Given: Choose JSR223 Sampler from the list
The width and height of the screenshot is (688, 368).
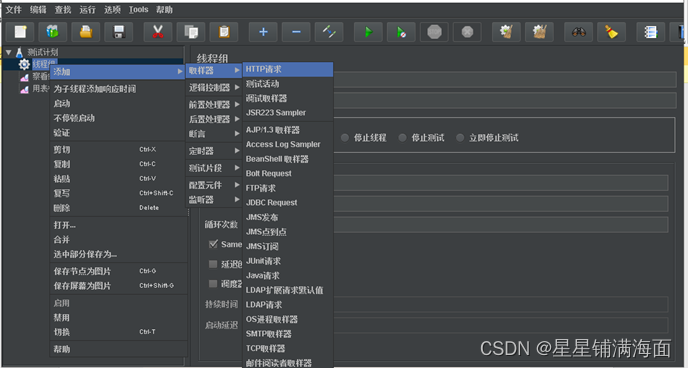Looking at the screenshot, I should click(x=288, y=113).
